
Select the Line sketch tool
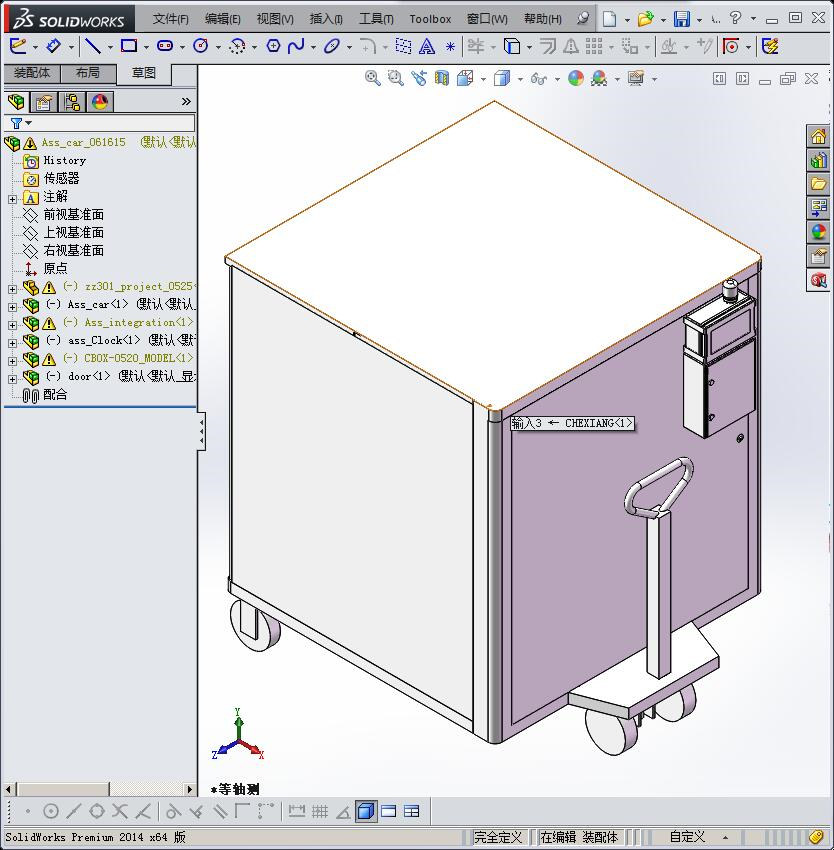pyautogui.click(x=93, y=46)
